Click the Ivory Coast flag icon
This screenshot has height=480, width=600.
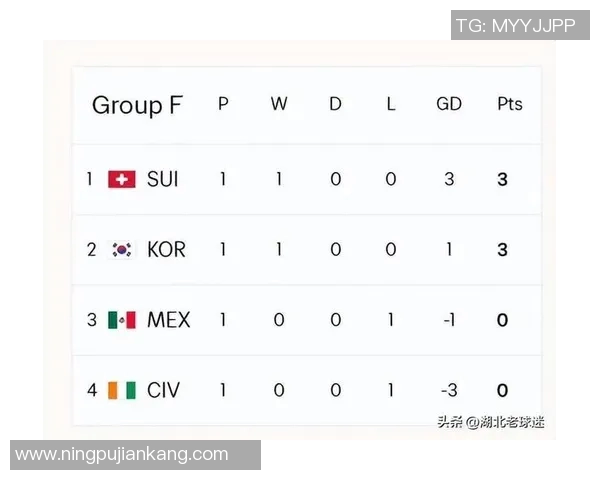pos(122,390)
